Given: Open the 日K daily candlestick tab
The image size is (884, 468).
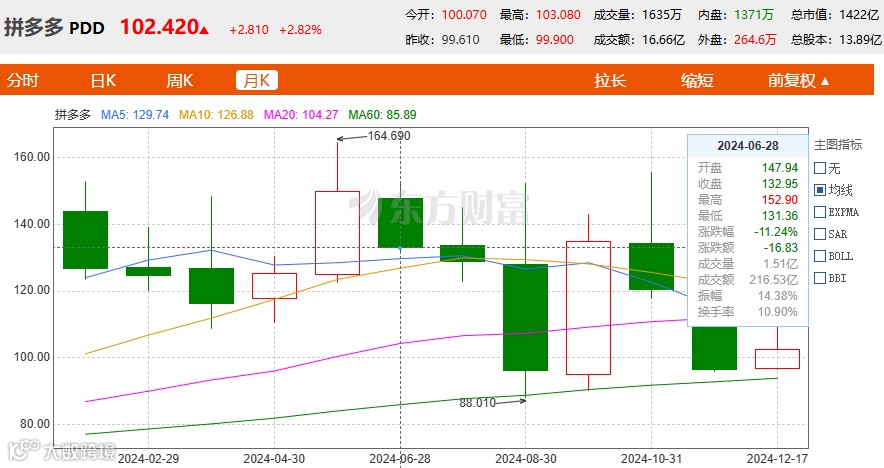Looking at the screenshot, I should (x=103, y=81).
